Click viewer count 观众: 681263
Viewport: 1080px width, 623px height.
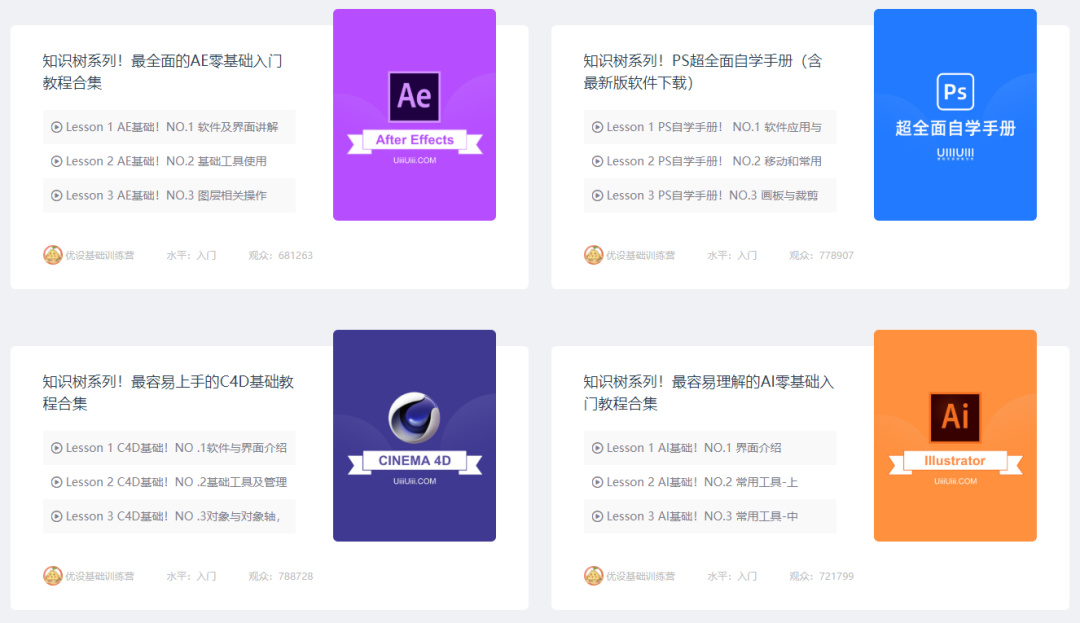(x=280, y=255)
